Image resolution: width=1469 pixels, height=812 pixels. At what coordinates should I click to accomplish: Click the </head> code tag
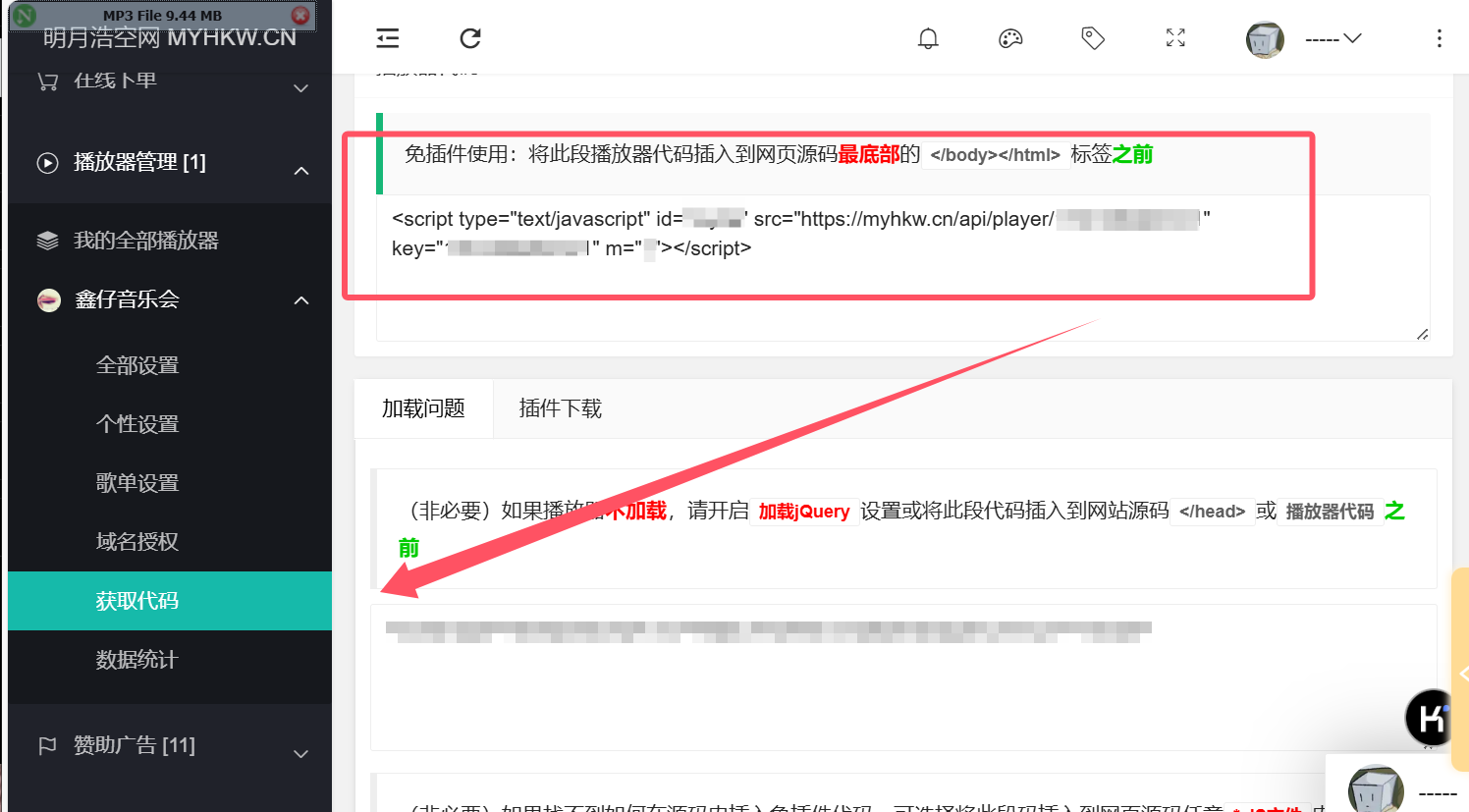pyautogui.click(x=1212, y=512)
